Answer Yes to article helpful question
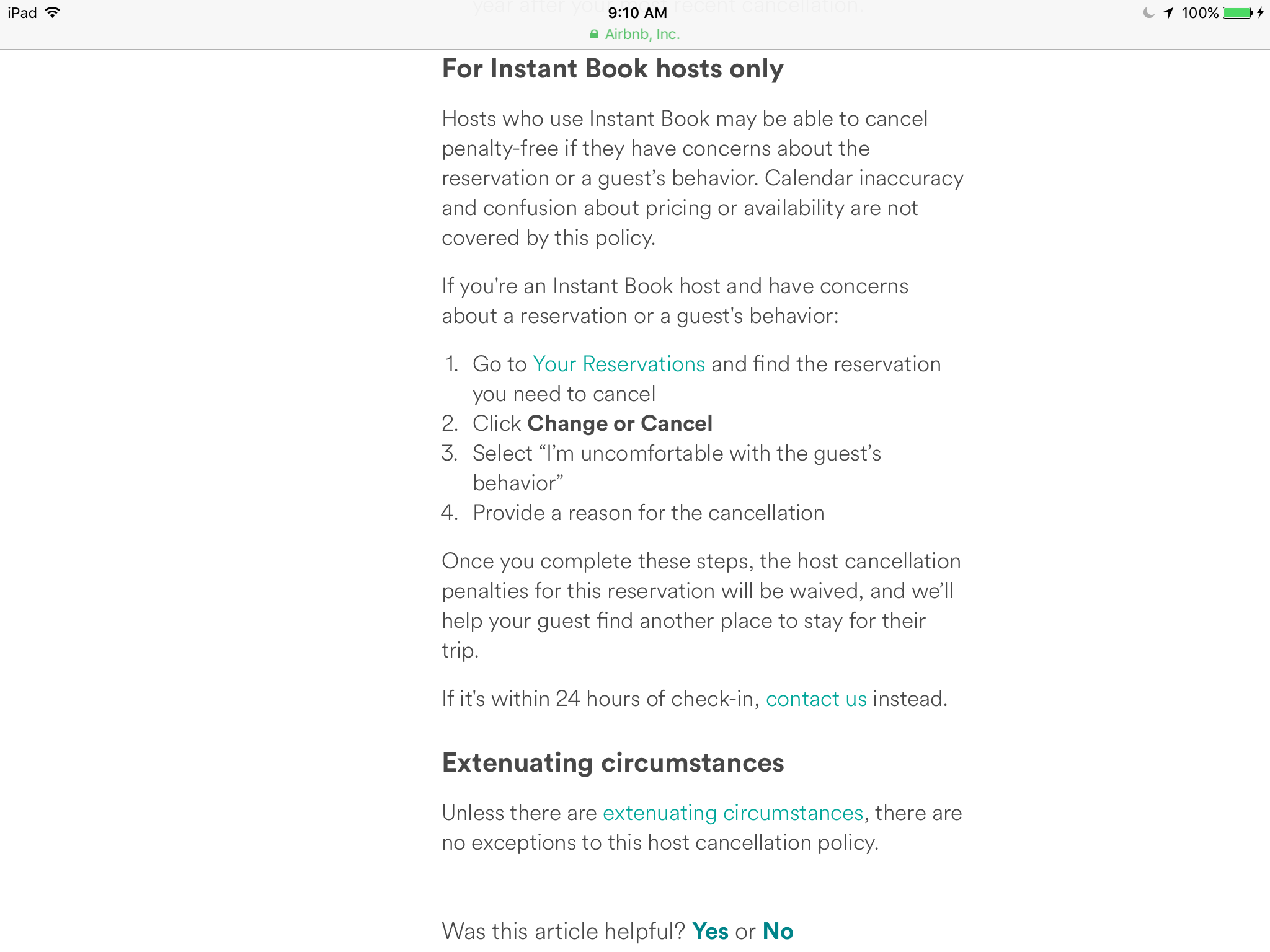This screenshot has height=952, width=1270. 710,931
